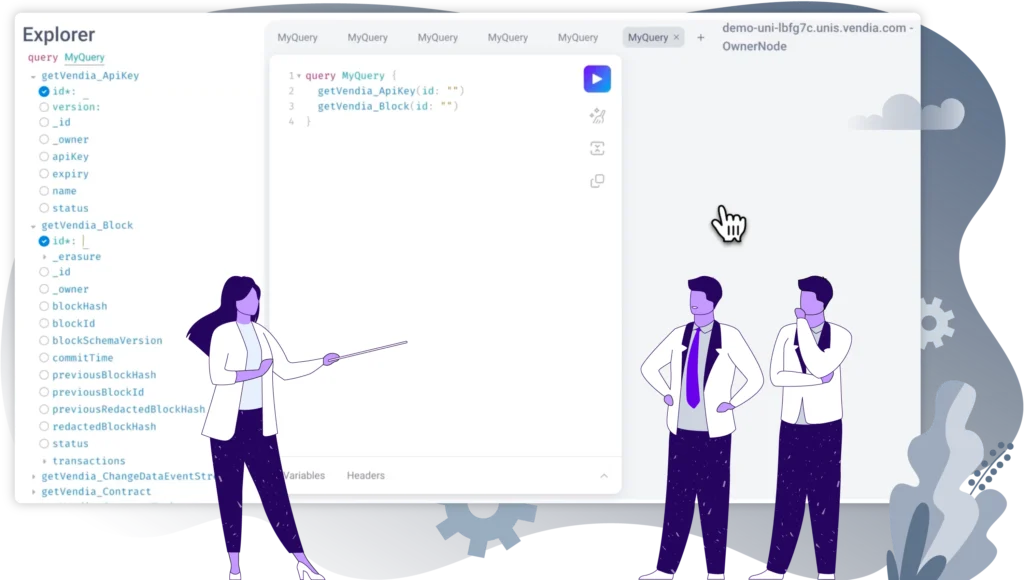1024x580 pixels.
Task: Run the query with the play button
Action: [597, 79]
